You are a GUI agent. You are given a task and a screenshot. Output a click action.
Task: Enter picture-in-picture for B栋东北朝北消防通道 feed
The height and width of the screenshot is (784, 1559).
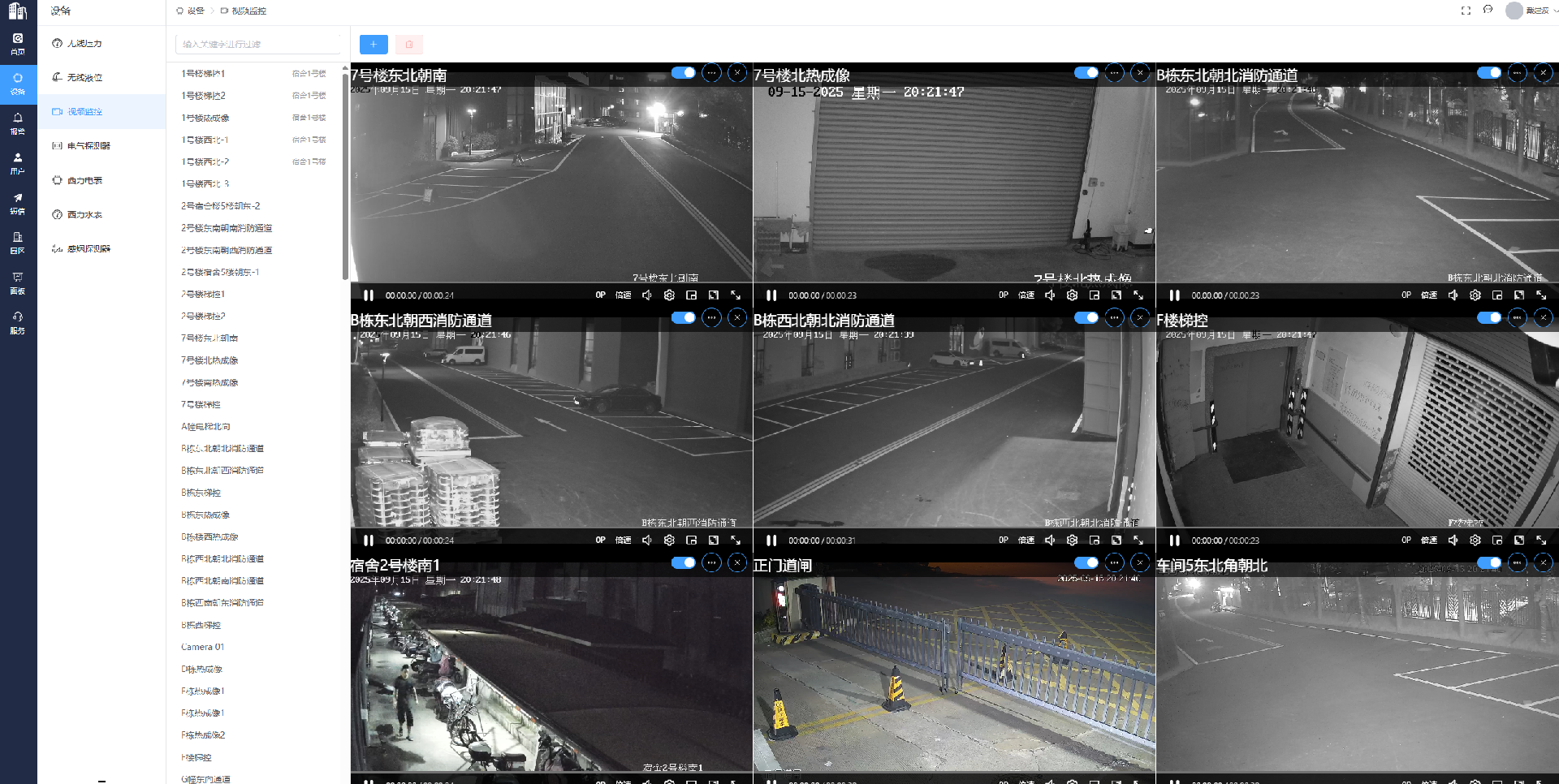click(1497, 295)
